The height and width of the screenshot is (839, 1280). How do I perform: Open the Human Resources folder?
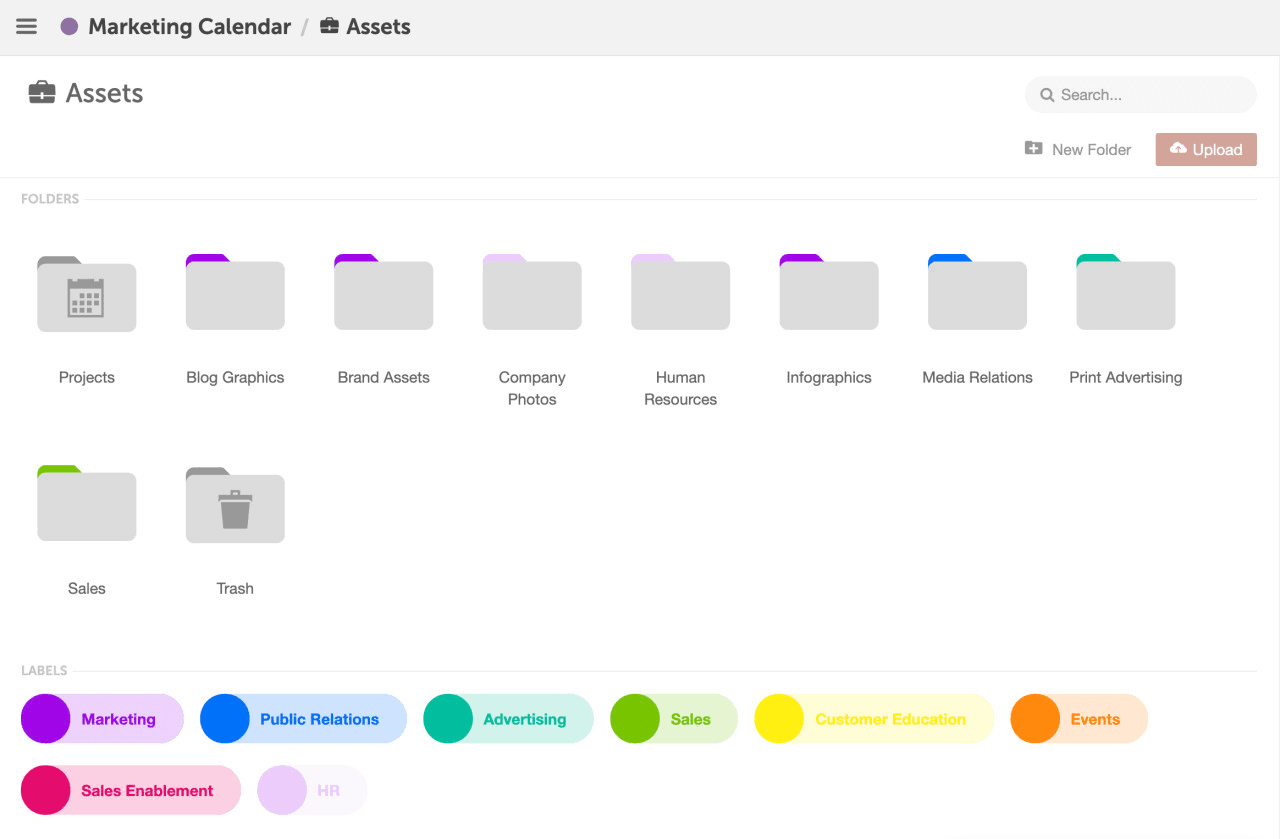[x=680, y=294]
